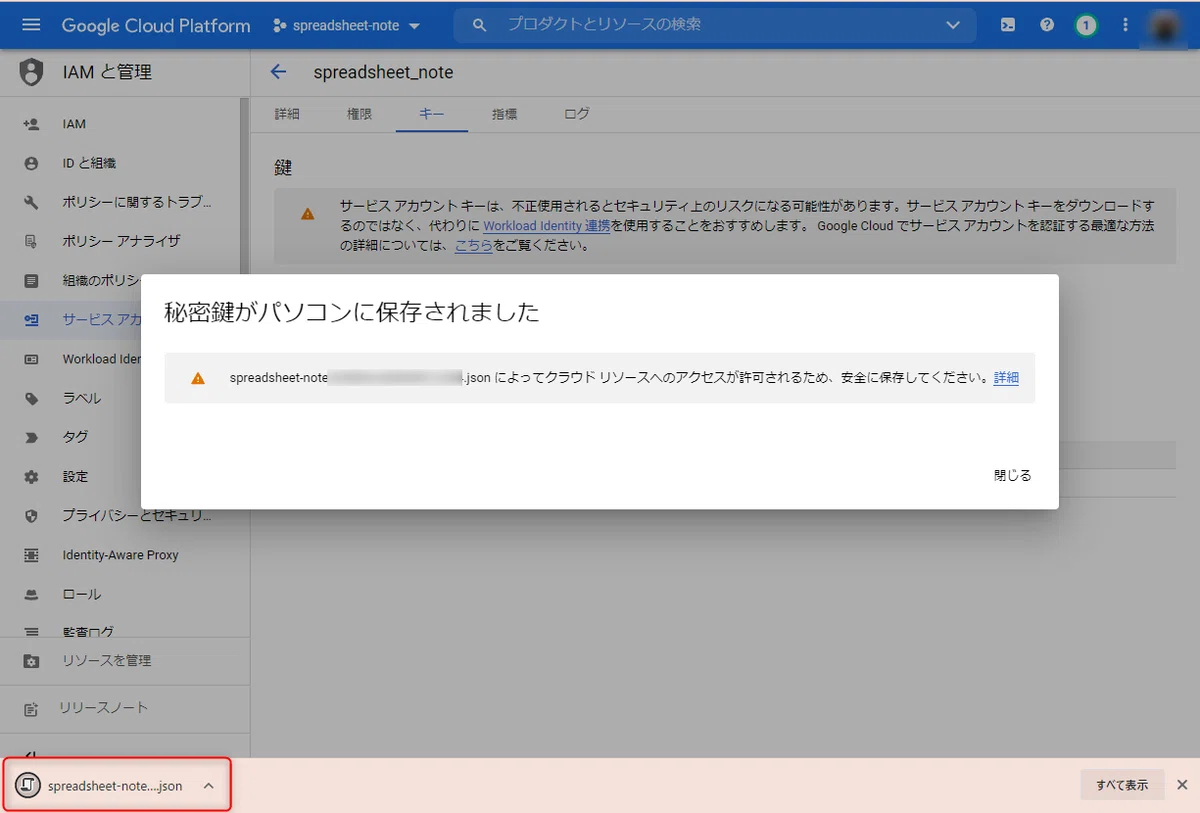Activate the Cloud Shell icon

pos(1008,25)
